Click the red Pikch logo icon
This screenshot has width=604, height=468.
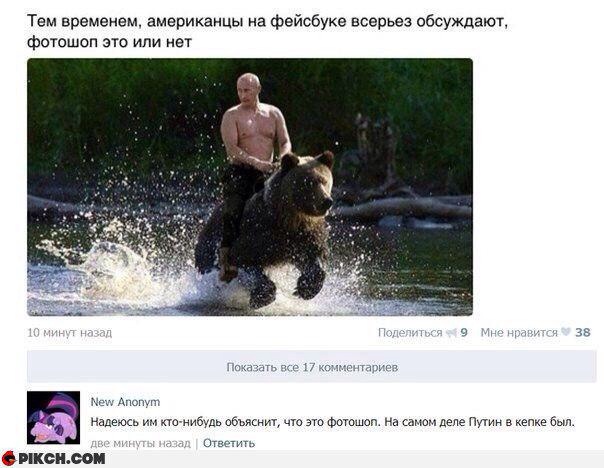[x=8, y=458]
